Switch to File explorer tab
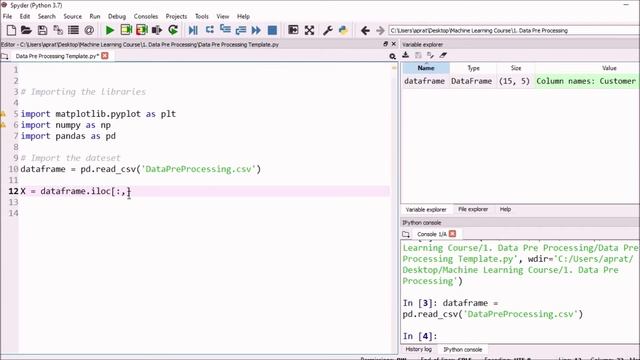This screenshot has height=360, width=640. click(x=473, y=209)
